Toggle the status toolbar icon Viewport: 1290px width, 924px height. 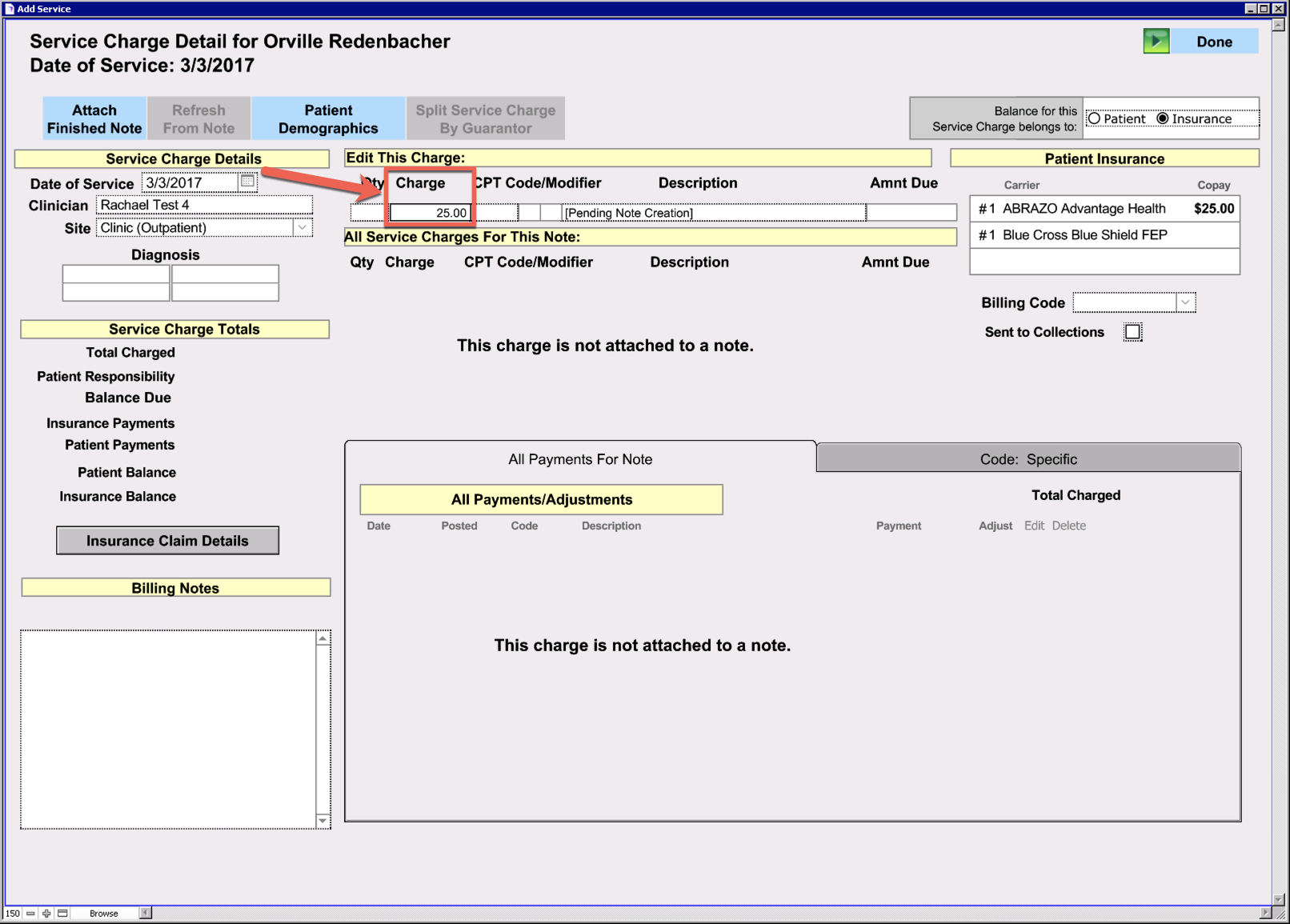(62, 913)
